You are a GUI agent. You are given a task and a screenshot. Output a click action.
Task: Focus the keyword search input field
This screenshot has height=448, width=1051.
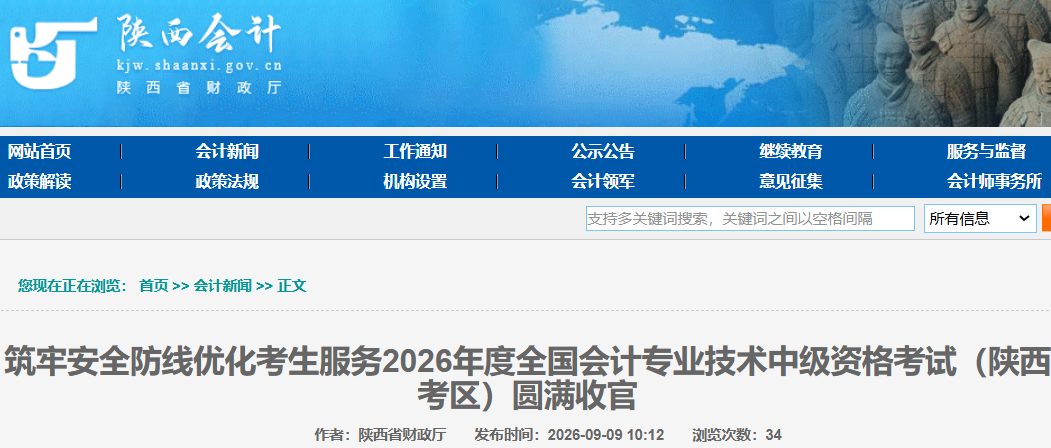[750, 219]
